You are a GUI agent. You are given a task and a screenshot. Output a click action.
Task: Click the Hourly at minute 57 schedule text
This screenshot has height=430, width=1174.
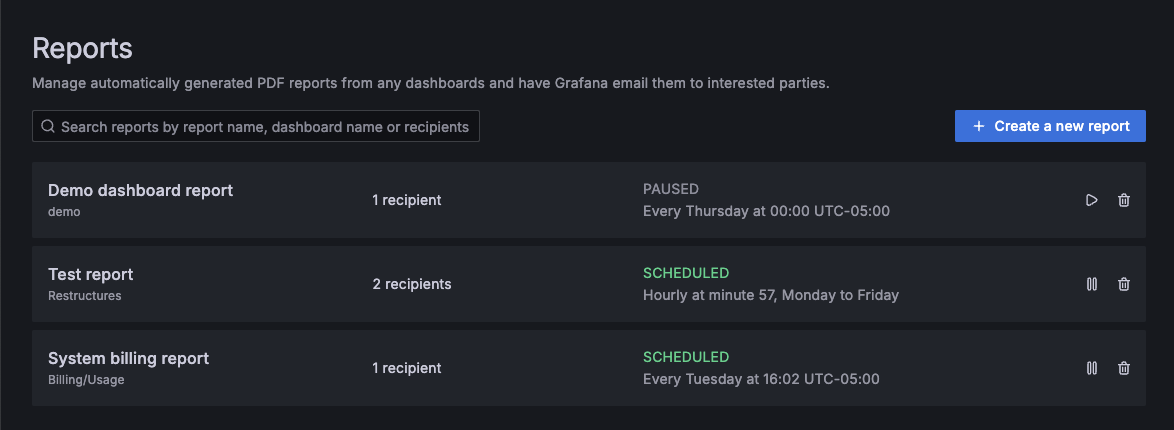coord(770,295)
